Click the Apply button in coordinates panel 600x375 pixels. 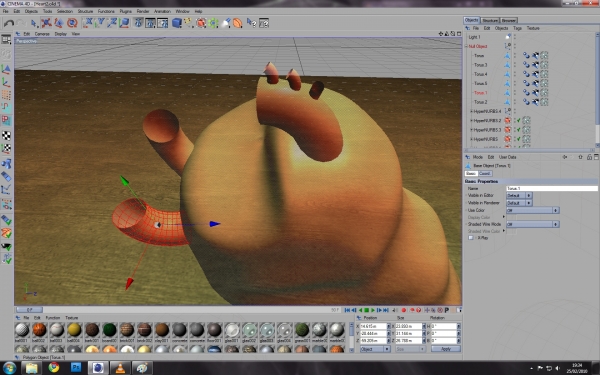[x=446, y=349]
